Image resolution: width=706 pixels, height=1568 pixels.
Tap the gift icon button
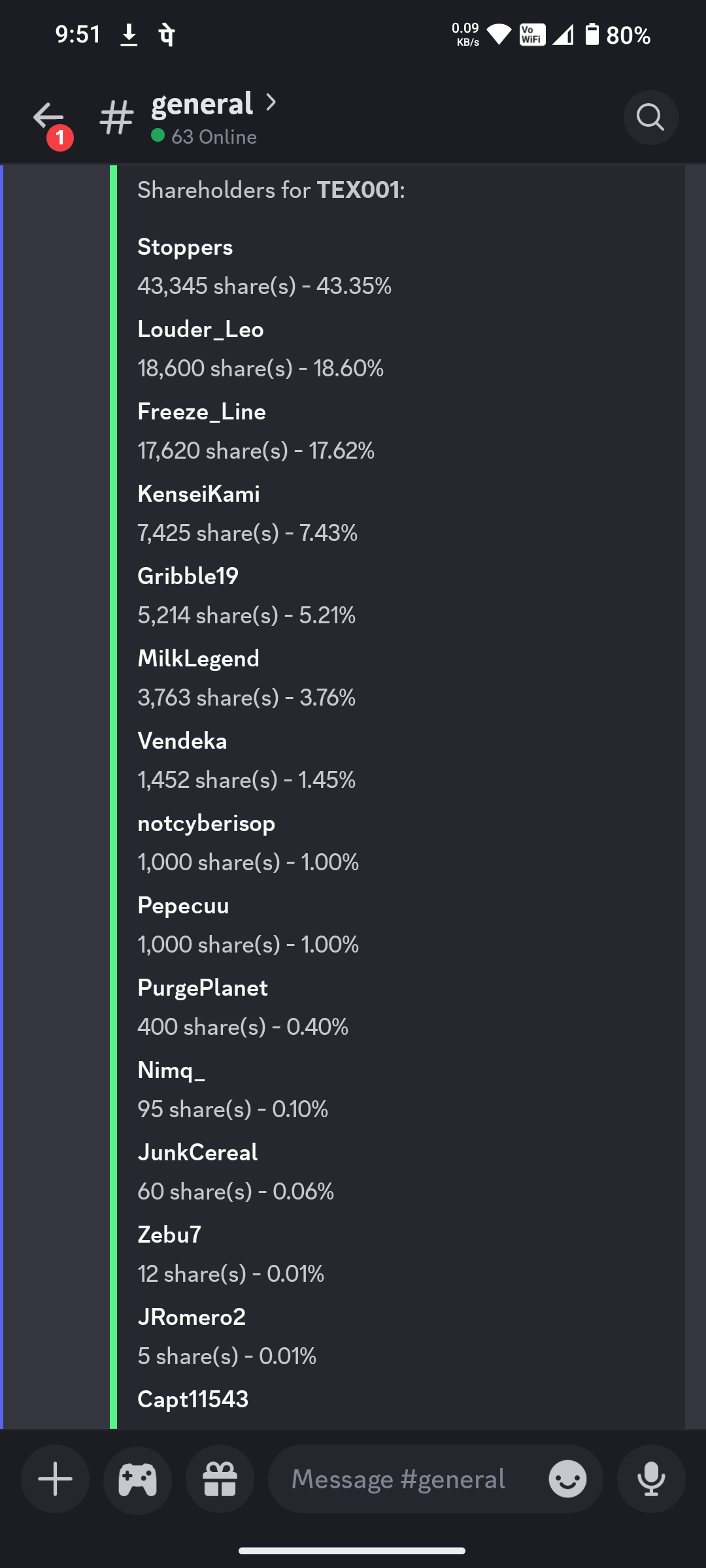220,1478
